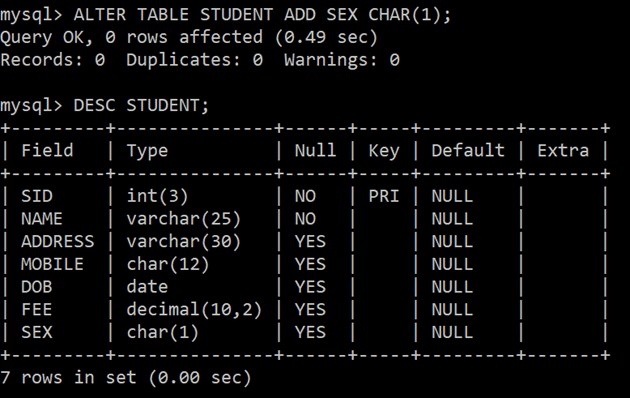Viewport: 630px width, 398px height.
Task: Click the Extra column header
Action: pos(563,151)
